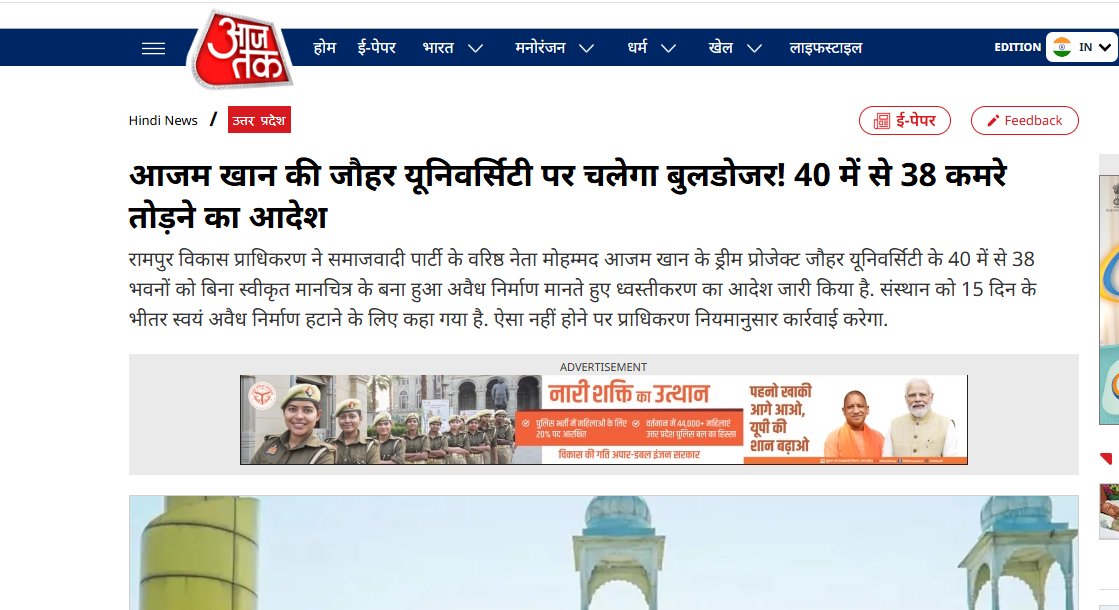Follow the Hindi News breadcrumb link
This screenshot has width=1119, height=610.
pyautogui.click(x=163, y=121)
